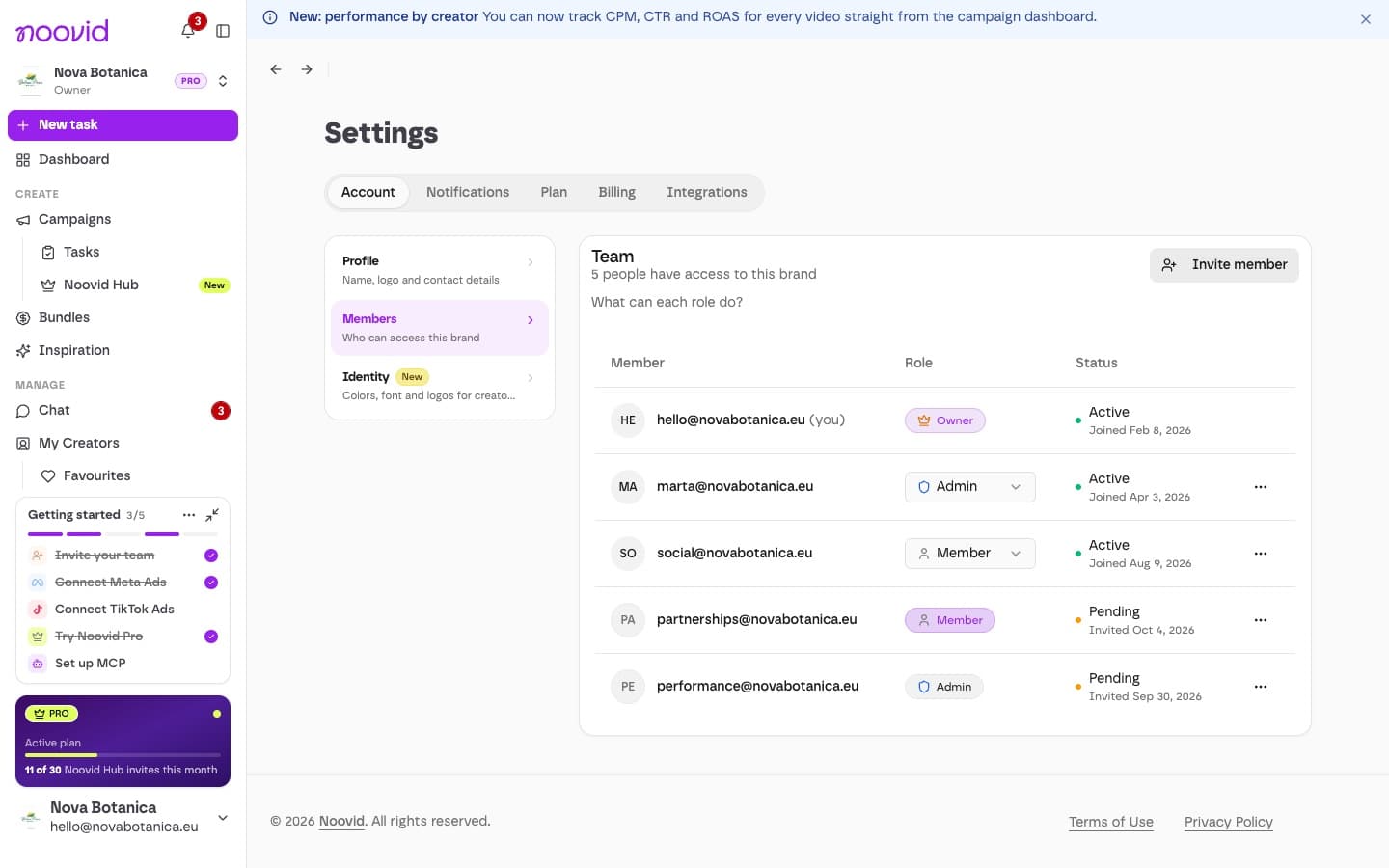Dismiss the performance by creator banner
The image size is (1389, 868).
click(1366, 19)
